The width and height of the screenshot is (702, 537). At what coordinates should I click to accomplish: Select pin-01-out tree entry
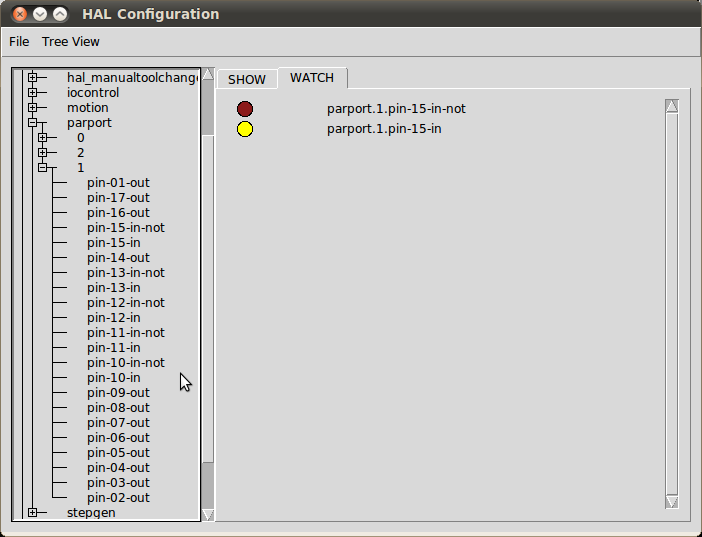118,183
